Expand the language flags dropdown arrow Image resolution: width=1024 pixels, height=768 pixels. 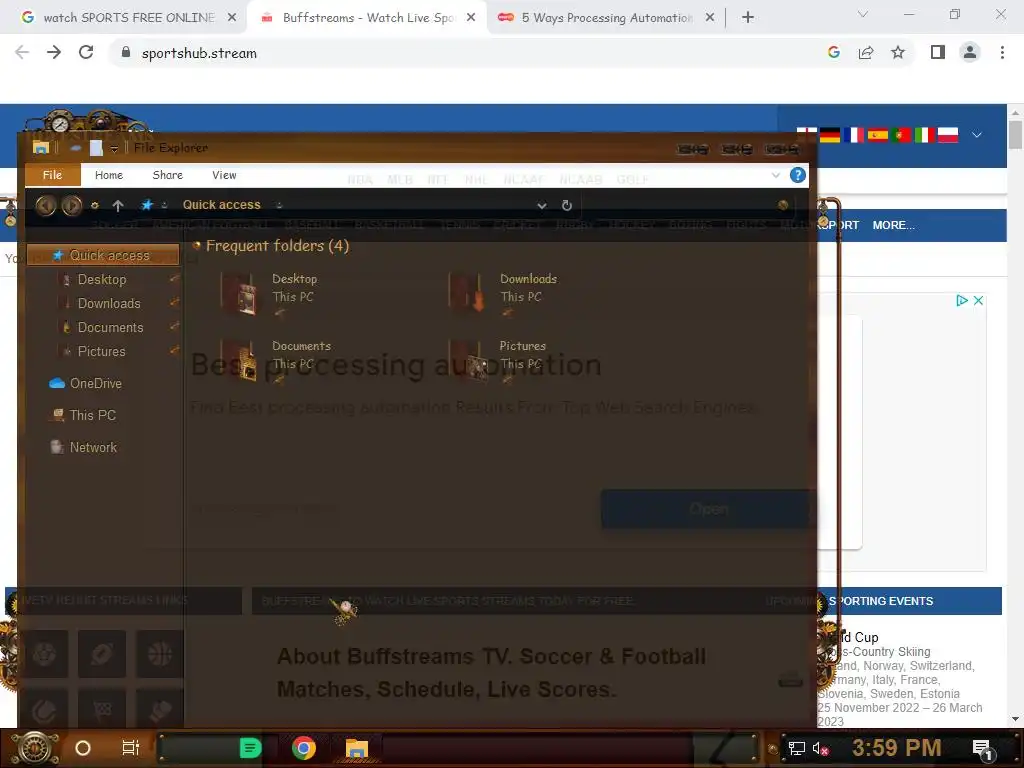point(977,135)
